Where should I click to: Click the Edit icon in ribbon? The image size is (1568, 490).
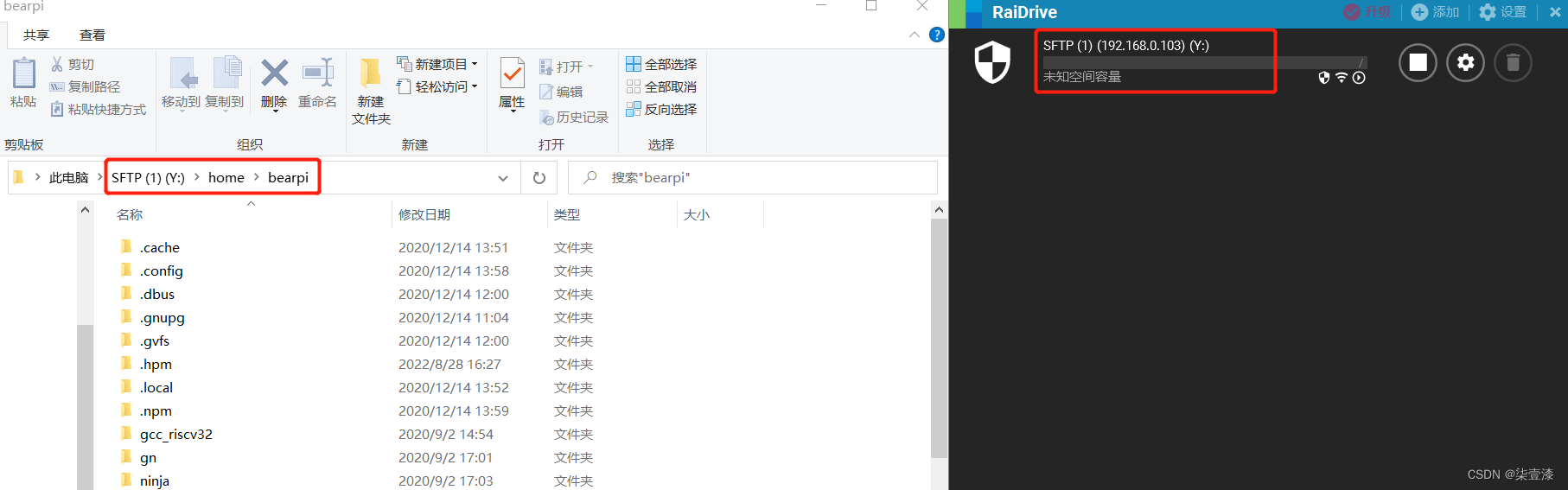coord(546,92)
